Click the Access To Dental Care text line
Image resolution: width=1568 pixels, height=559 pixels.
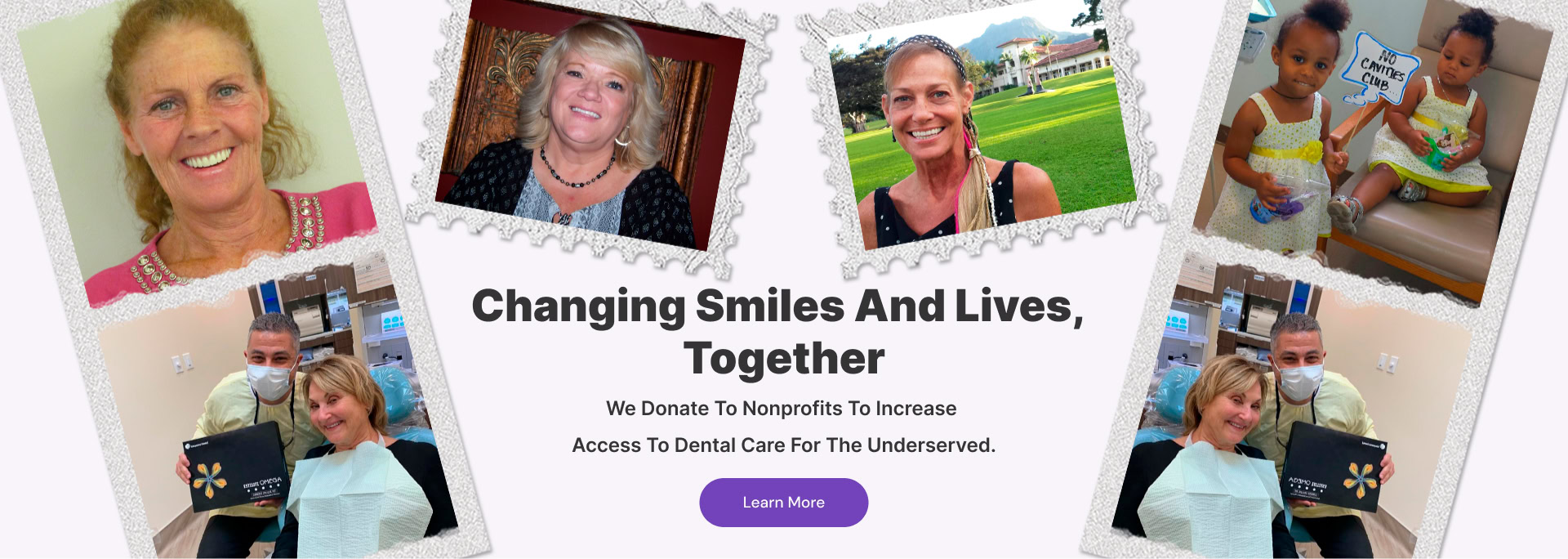pos(784,445)
